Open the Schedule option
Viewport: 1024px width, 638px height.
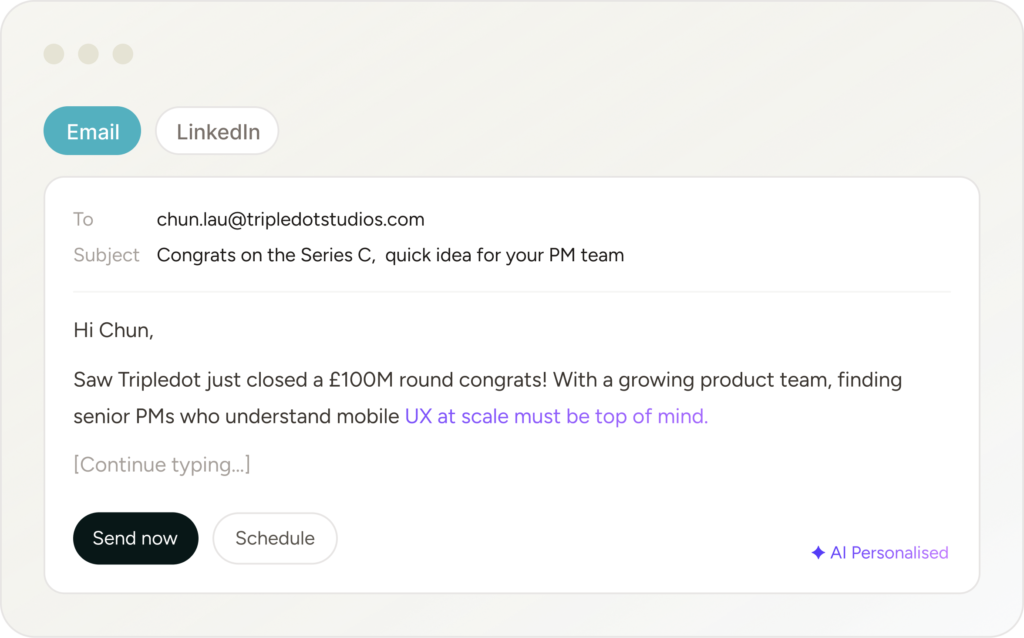(275, 538)
